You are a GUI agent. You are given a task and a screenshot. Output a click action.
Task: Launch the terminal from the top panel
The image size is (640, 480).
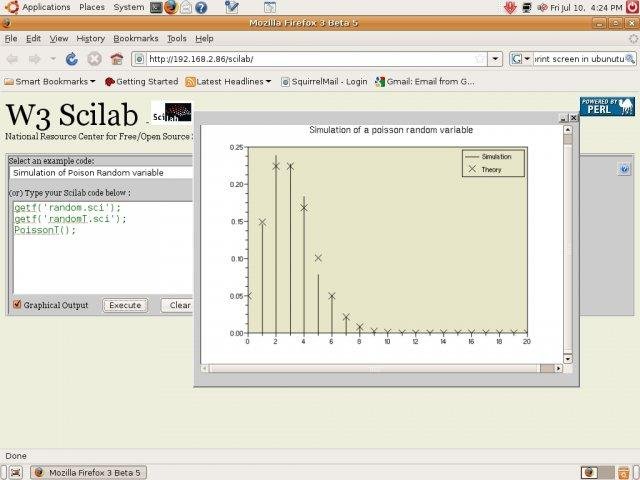(x=156, y=7)
